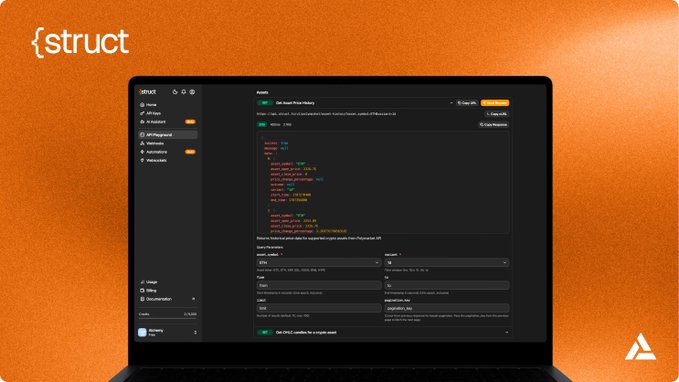Open API Keys page
This screenshot has height=382, width=679.
pos(153,113)
